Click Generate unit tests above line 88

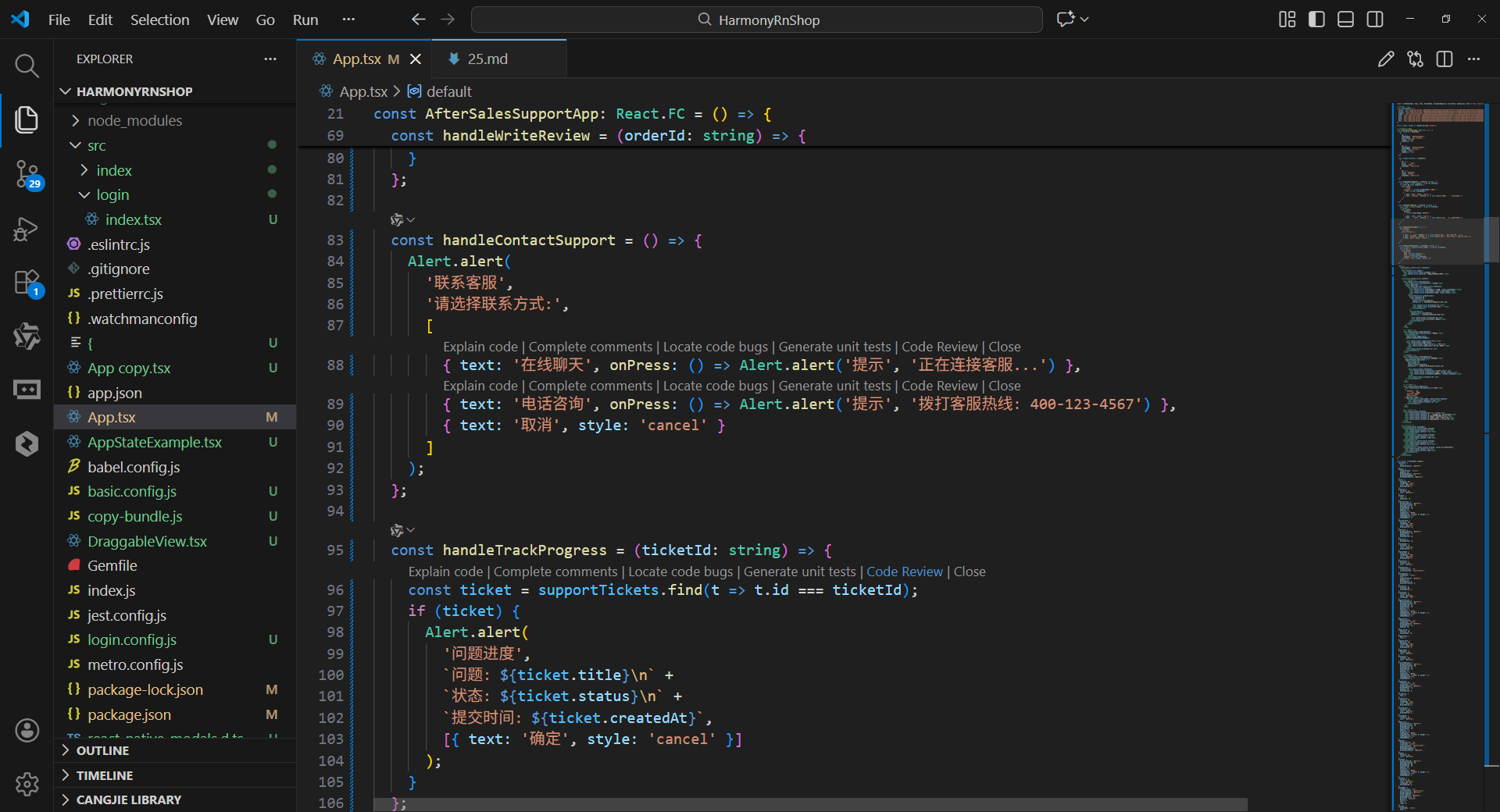[x=834, y=347]
